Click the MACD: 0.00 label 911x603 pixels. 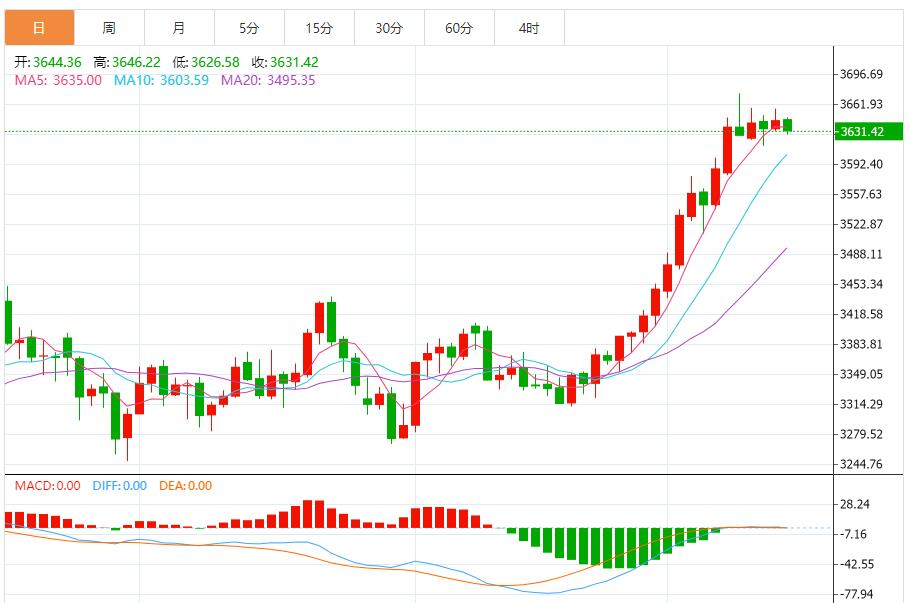47,486
